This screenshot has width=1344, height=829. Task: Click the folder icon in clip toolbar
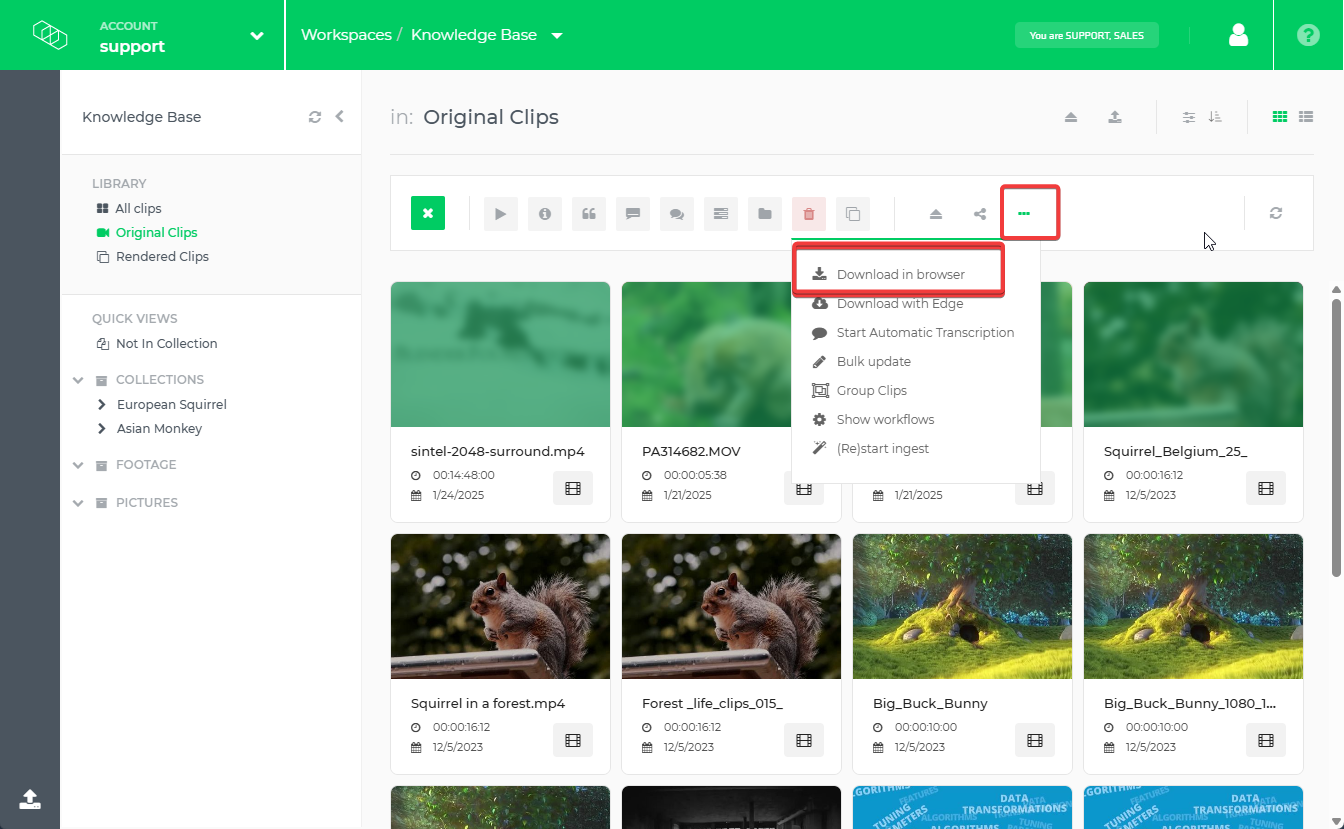click(765, 213)
